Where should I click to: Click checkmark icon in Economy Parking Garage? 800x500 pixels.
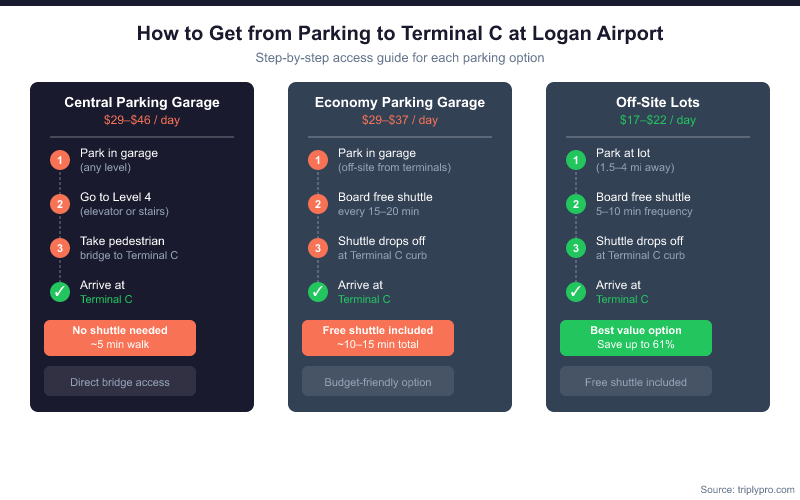(x=318, y=292)
